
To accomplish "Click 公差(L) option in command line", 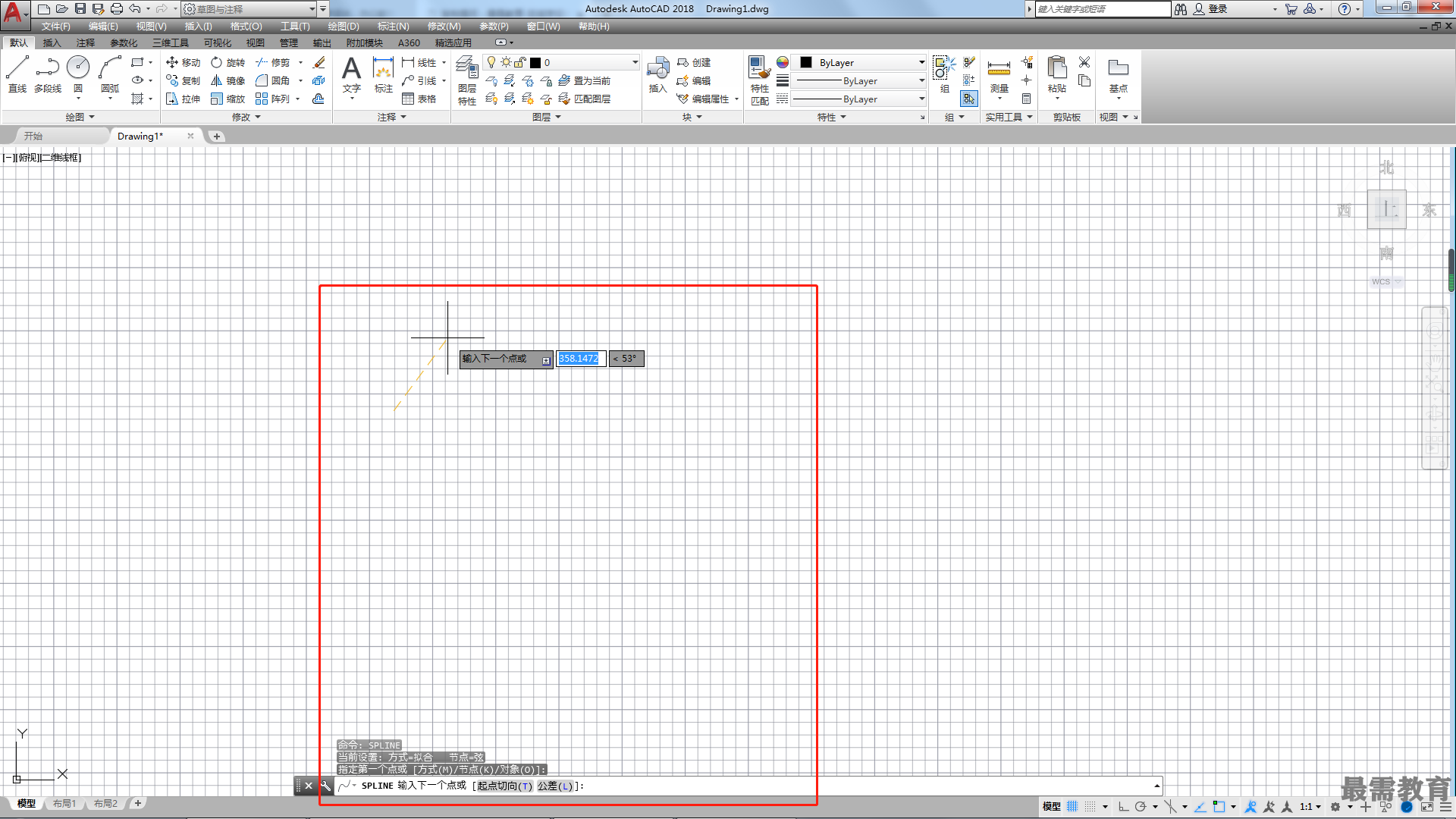I will (x=555, y=786).
